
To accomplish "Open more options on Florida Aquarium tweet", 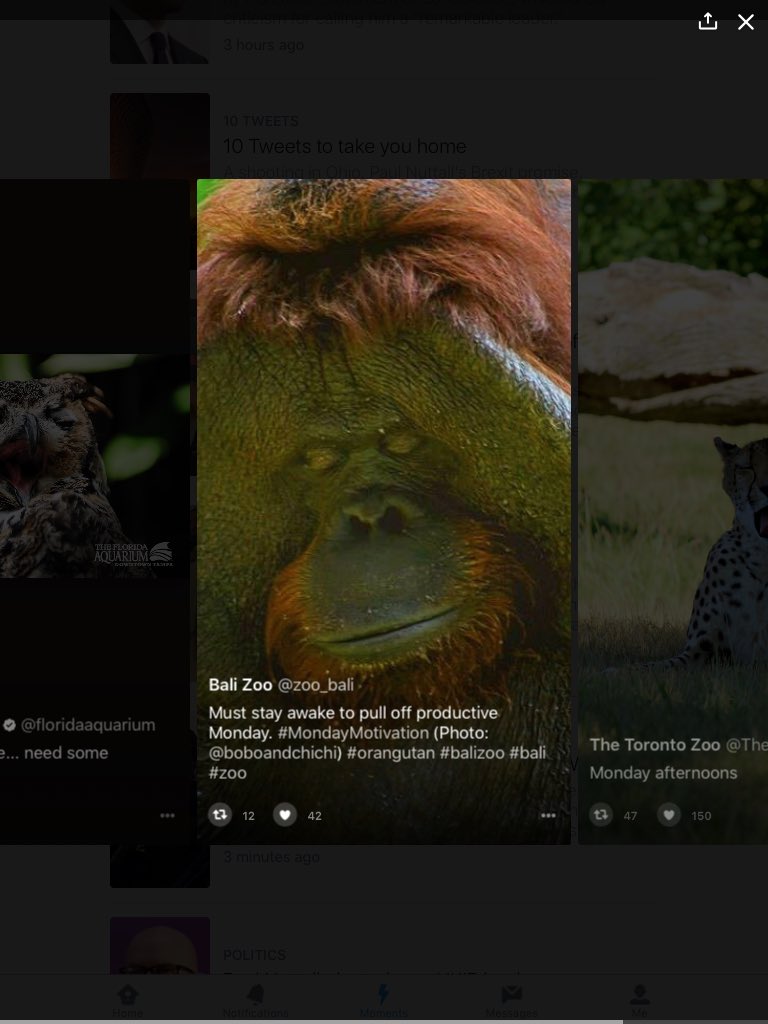I will pyautogui.click(x=167, y=815).
